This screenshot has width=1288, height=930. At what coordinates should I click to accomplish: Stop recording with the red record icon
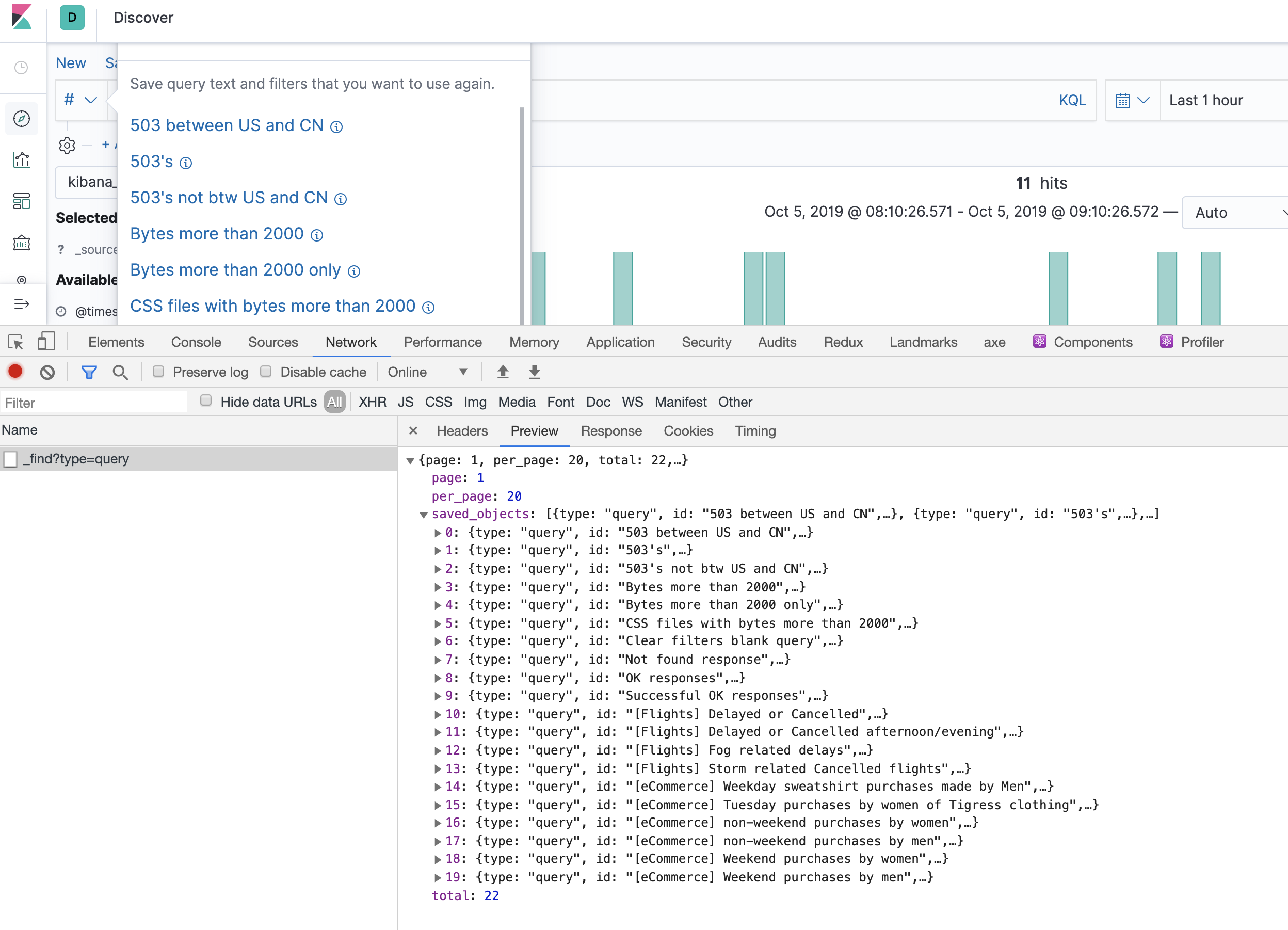point(15,371)
